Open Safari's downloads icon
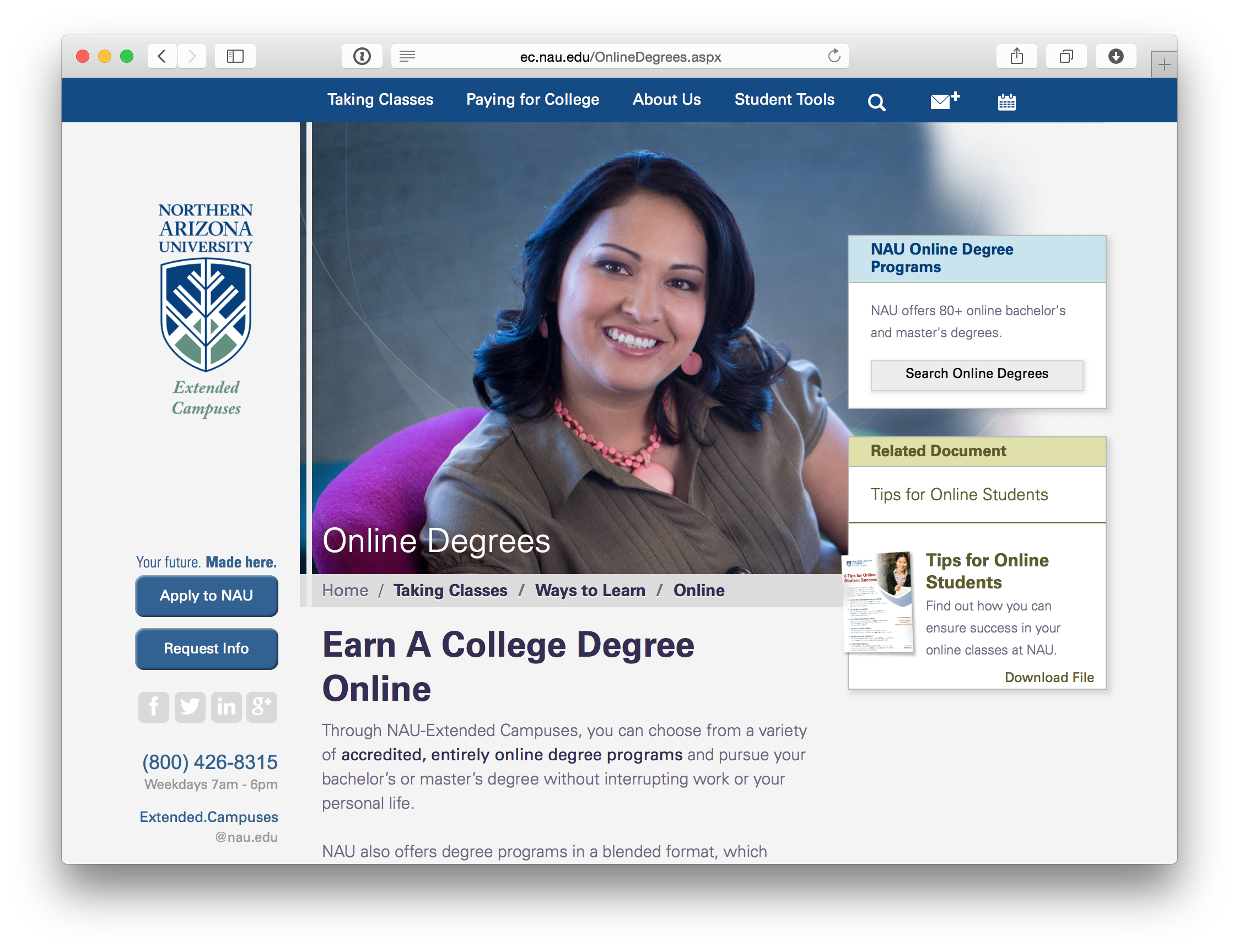Viewport: 1239px width, 952px height. click(1116, 56)
